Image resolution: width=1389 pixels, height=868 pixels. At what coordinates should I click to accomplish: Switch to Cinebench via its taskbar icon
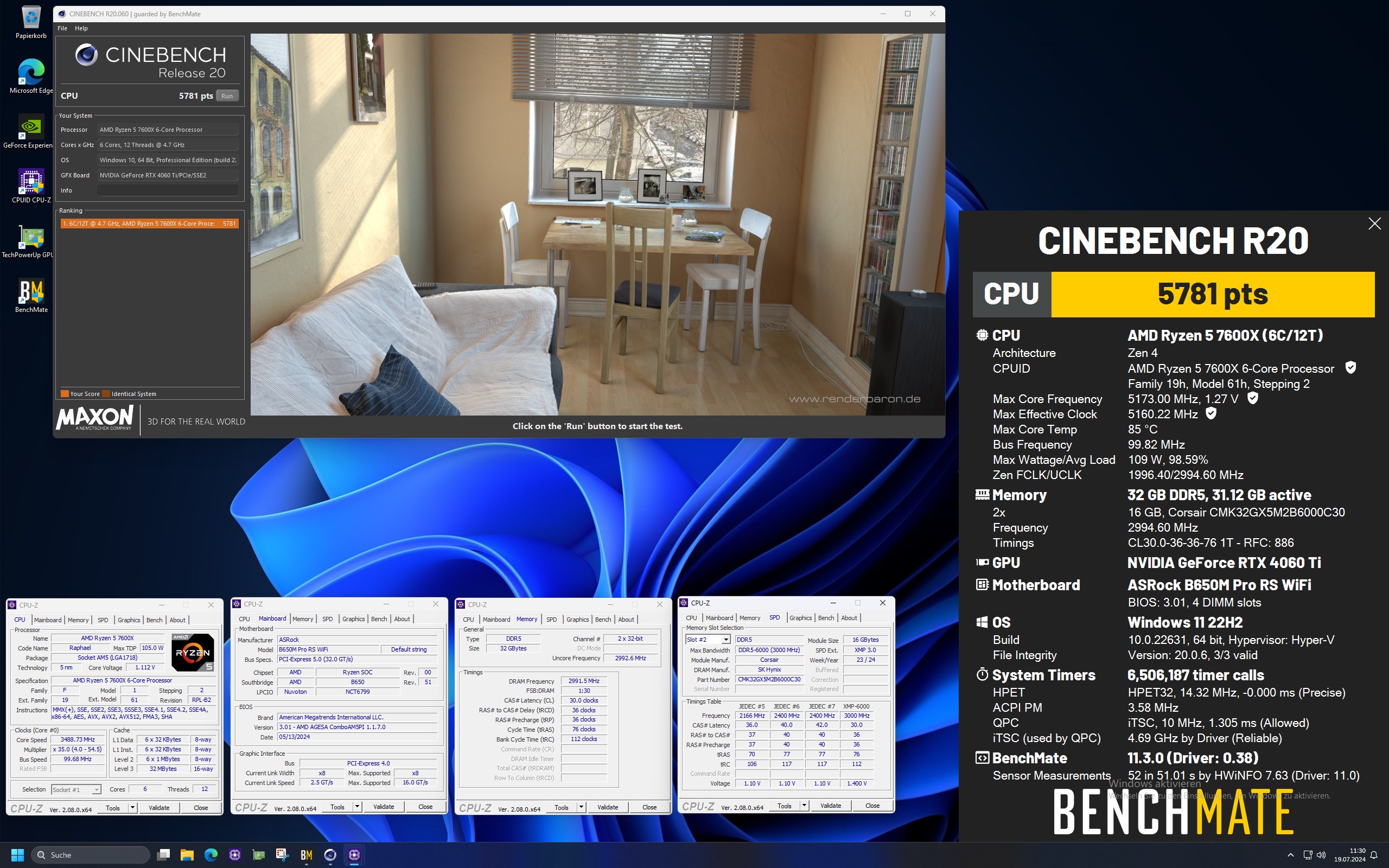[330, 855]
